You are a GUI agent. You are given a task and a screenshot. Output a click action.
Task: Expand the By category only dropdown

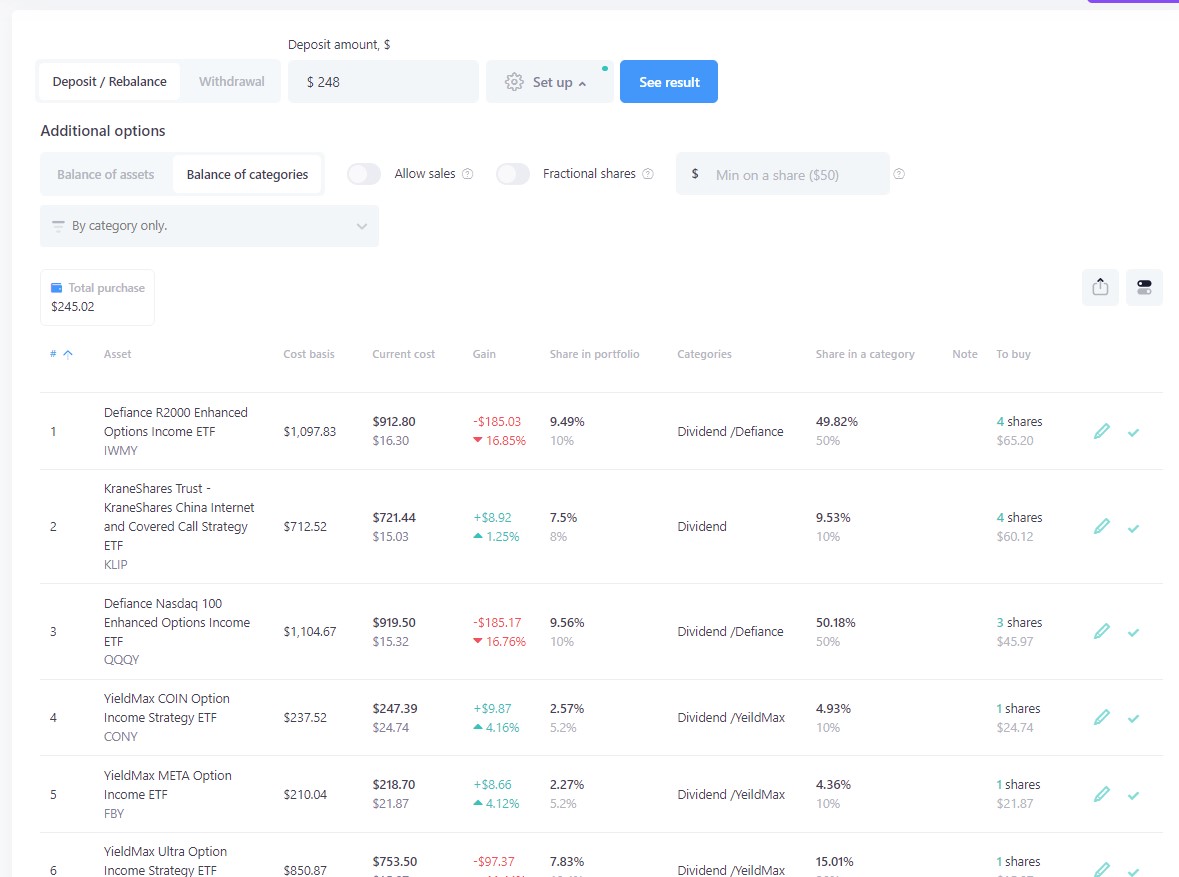(x=209, y=226)
